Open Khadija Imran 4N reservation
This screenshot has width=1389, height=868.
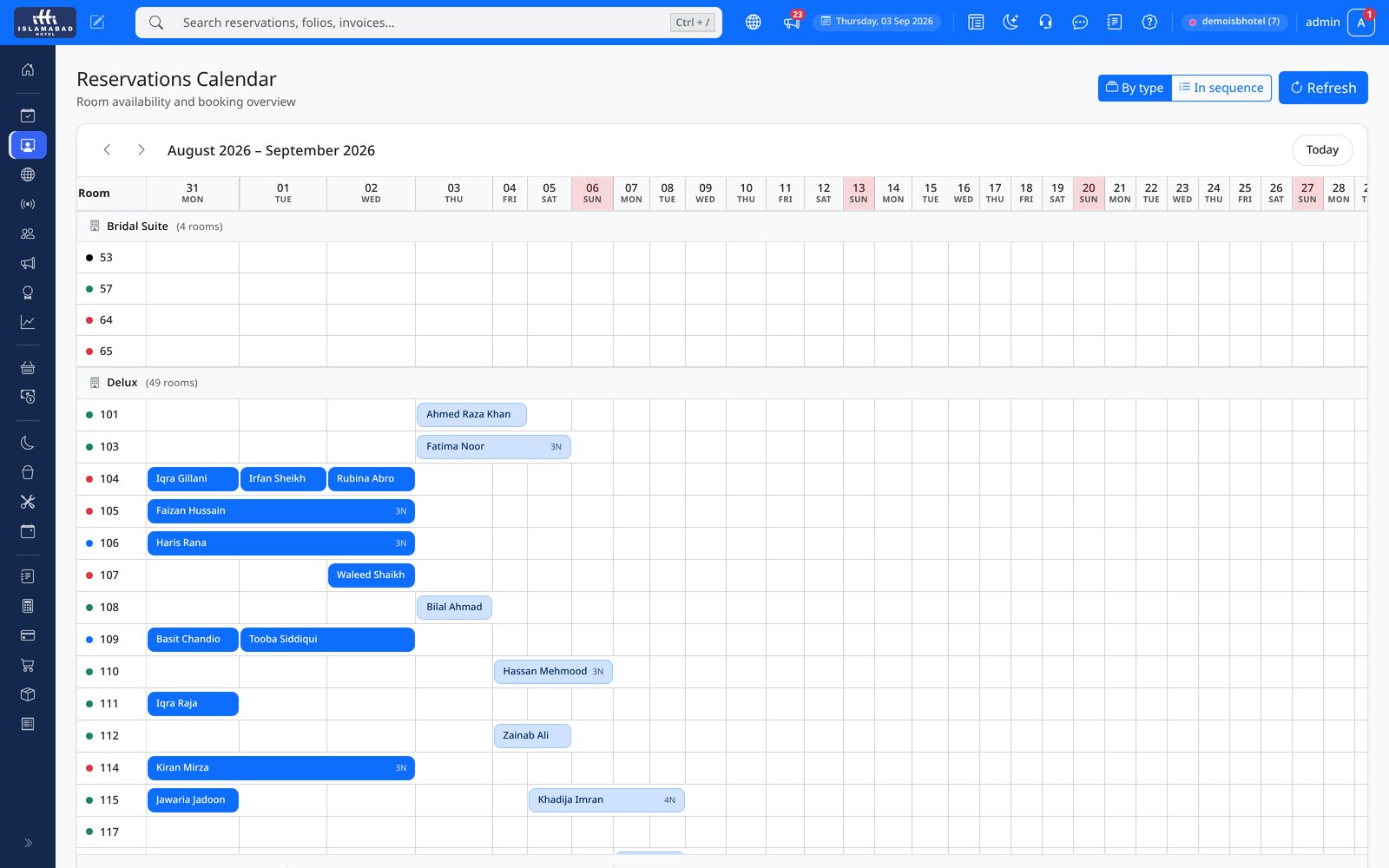(x=607, y=800)
